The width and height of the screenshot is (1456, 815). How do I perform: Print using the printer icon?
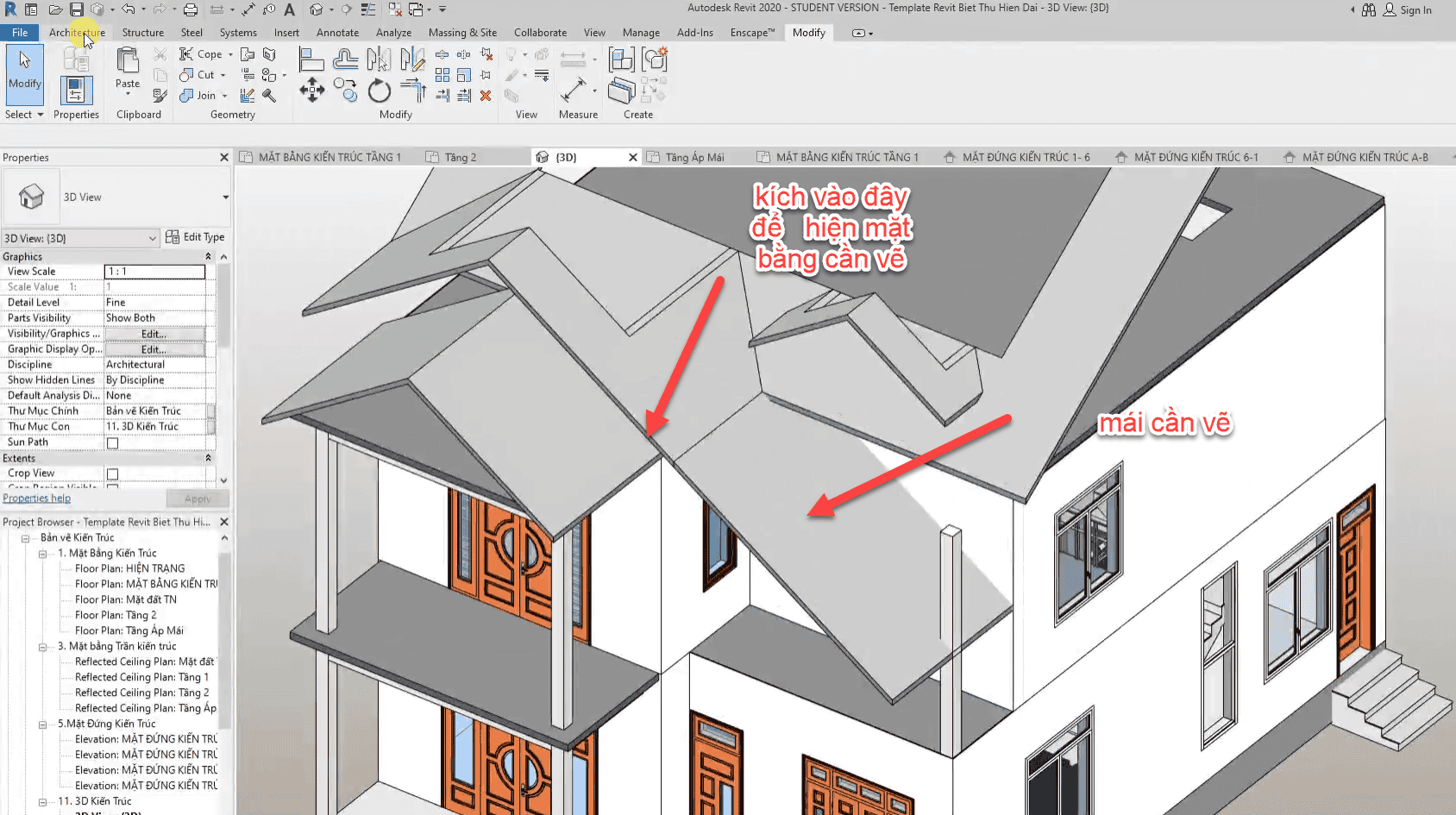click(191, 9)
